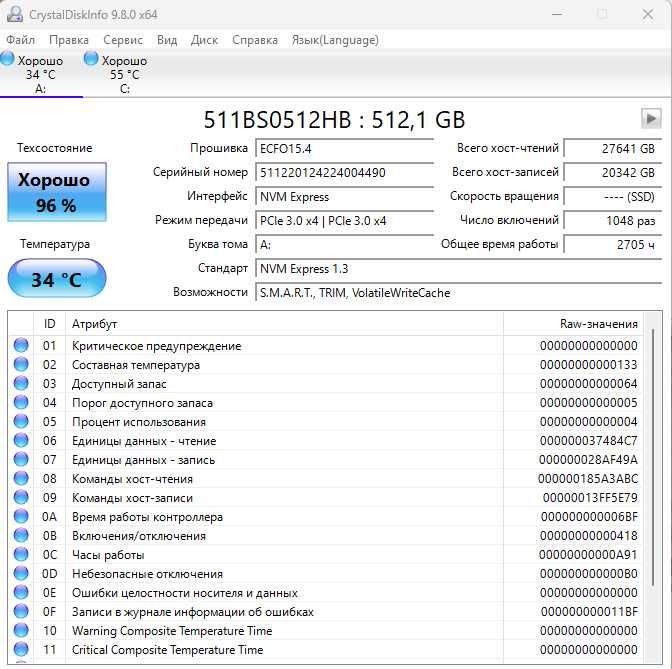Open the Файл menu
This screenshot has height=669, width=672.
point(20,40)
